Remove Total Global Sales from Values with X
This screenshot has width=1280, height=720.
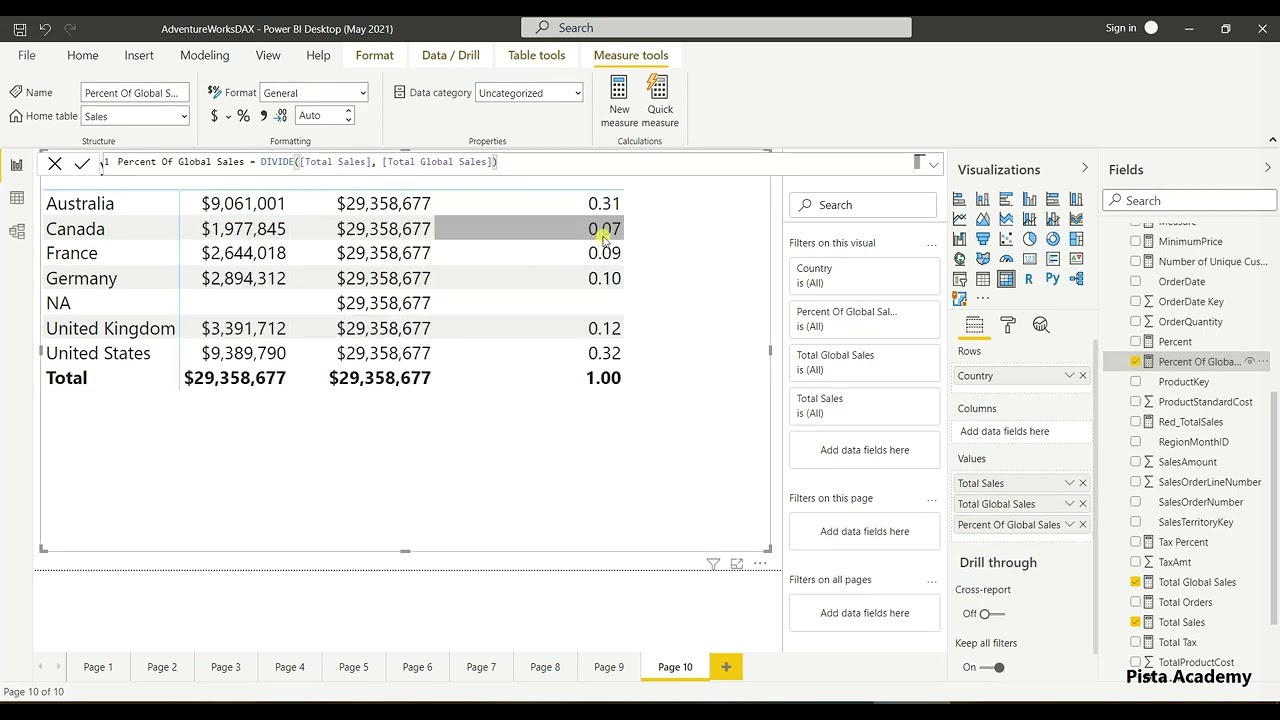[x=1083, y=504]
